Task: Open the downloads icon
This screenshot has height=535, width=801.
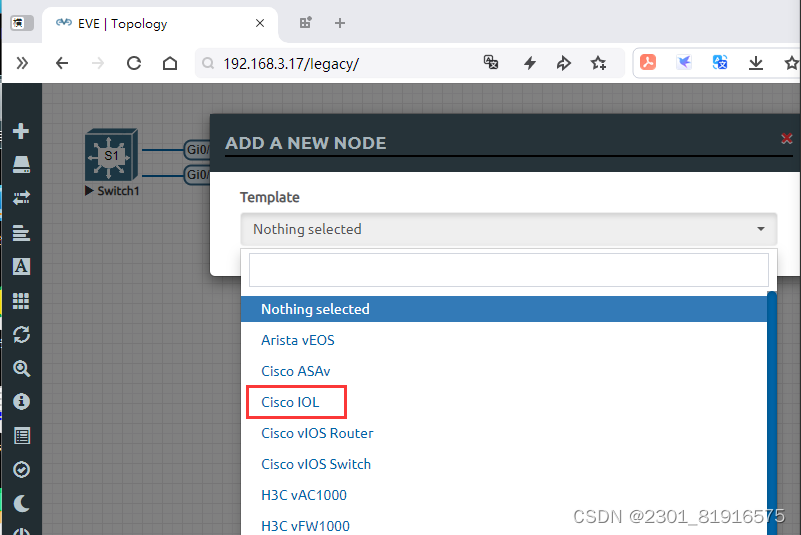Action: pyautogui.click(x=756, y=63)
